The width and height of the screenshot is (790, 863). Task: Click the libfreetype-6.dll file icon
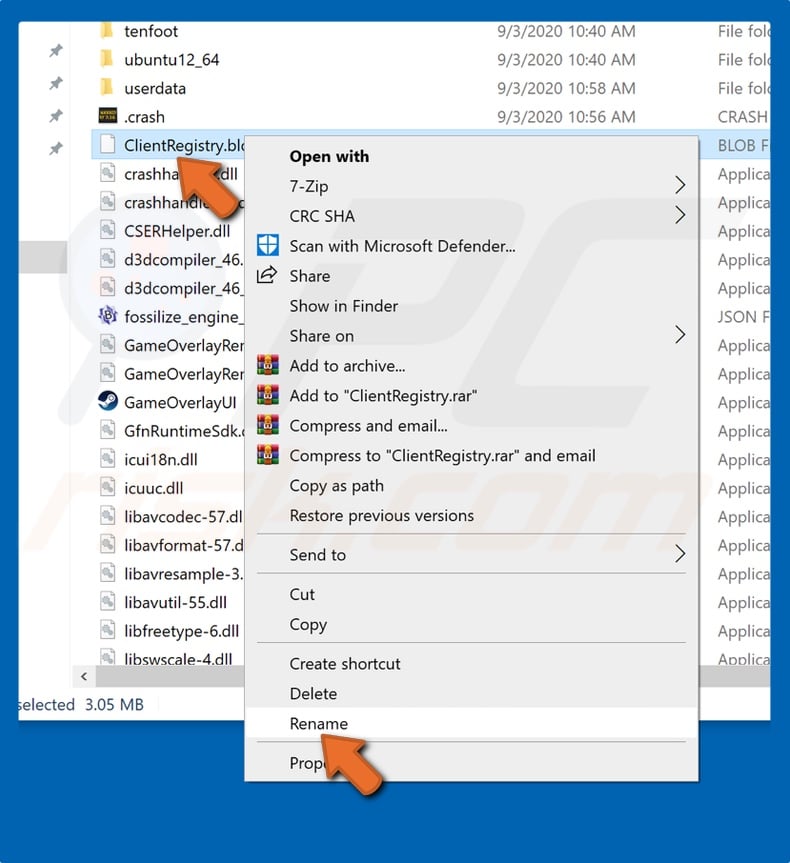click(107, 630)
